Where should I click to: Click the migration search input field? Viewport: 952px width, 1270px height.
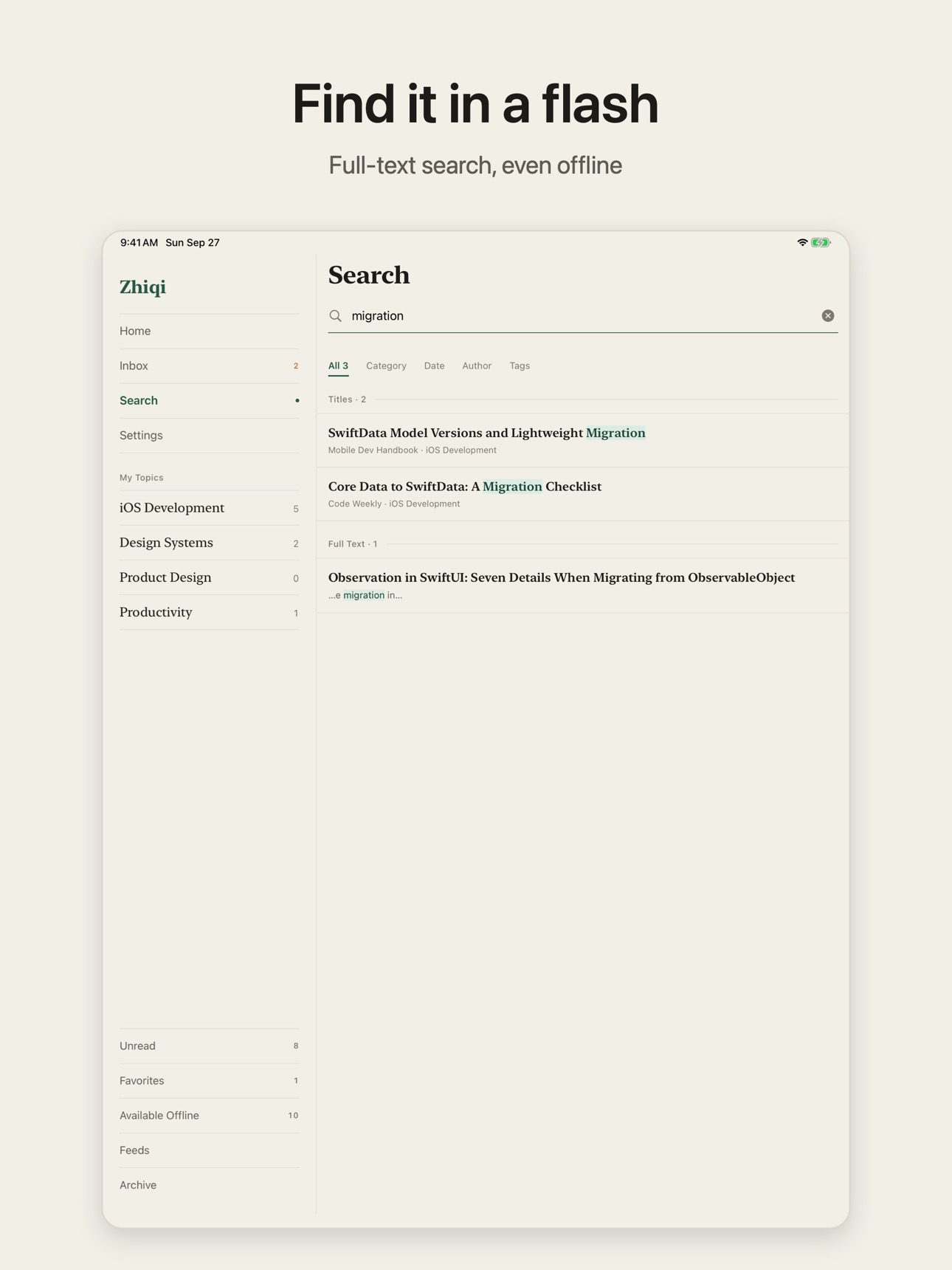(583, 316)
